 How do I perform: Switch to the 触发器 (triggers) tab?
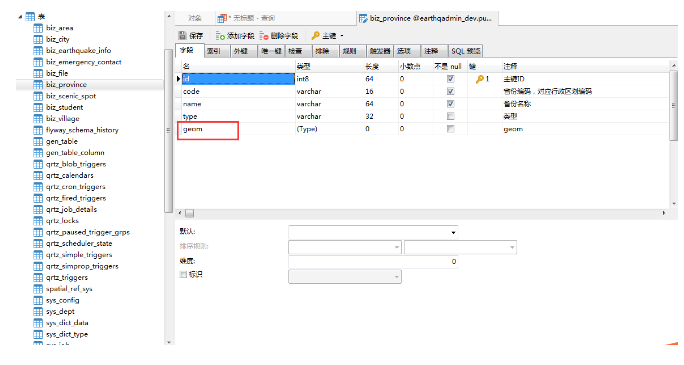tap(380, 51)
